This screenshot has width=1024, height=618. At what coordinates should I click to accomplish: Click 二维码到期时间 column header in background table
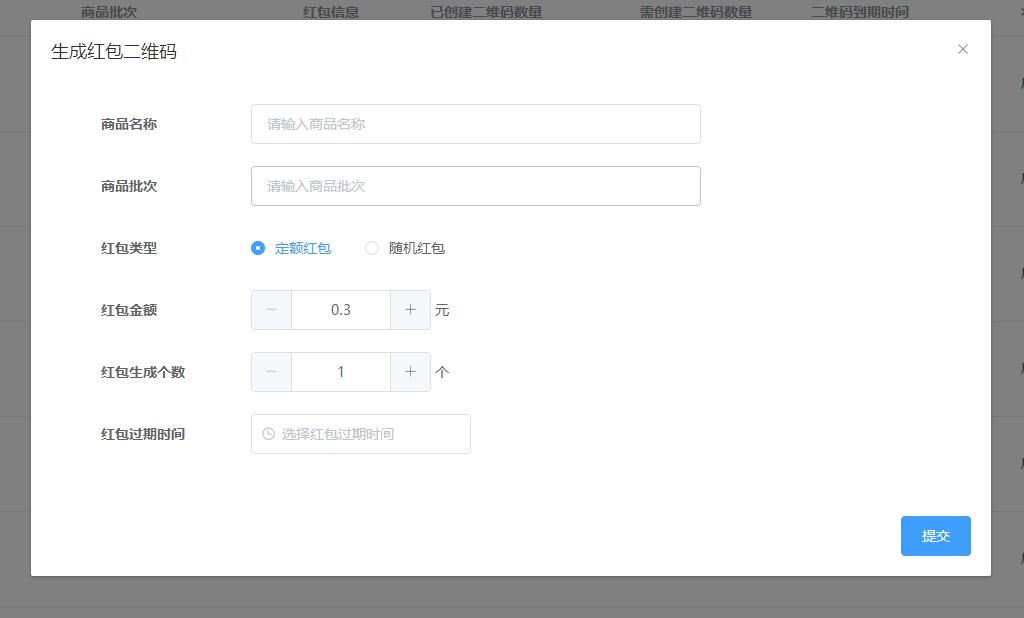point(860,12)
